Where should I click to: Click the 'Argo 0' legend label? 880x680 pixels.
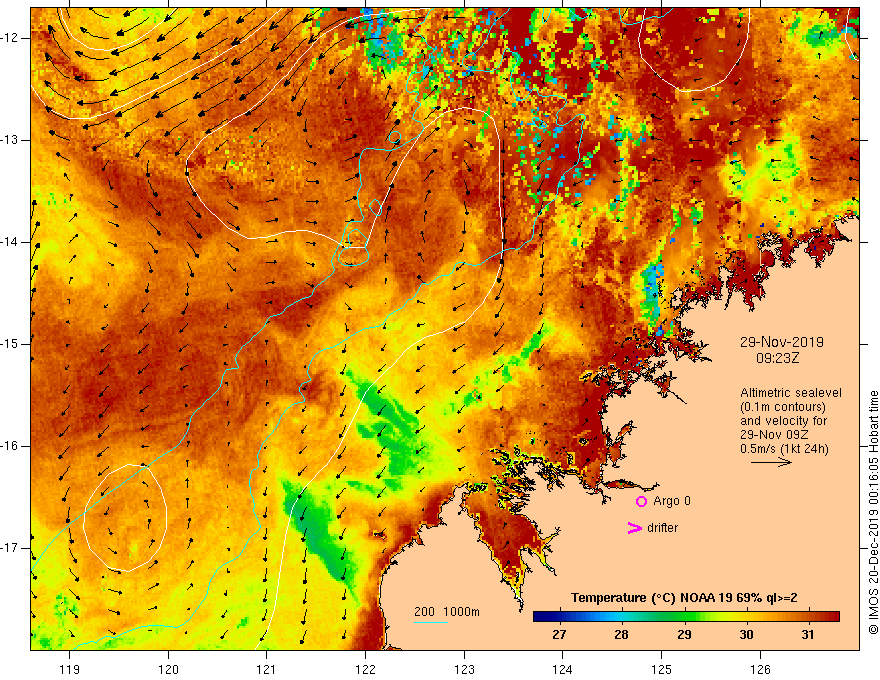click(672, 501)
